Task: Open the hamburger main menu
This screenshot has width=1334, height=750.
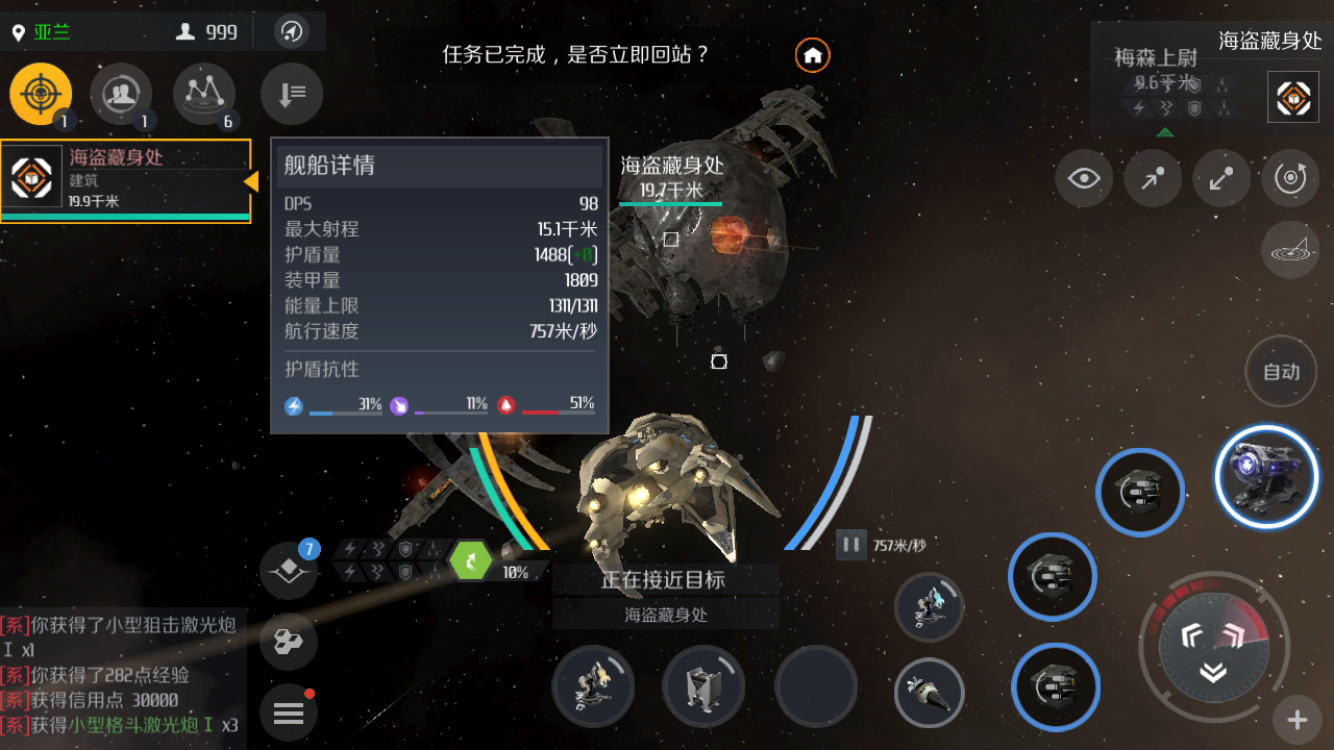Action: (x=289, y=713)
